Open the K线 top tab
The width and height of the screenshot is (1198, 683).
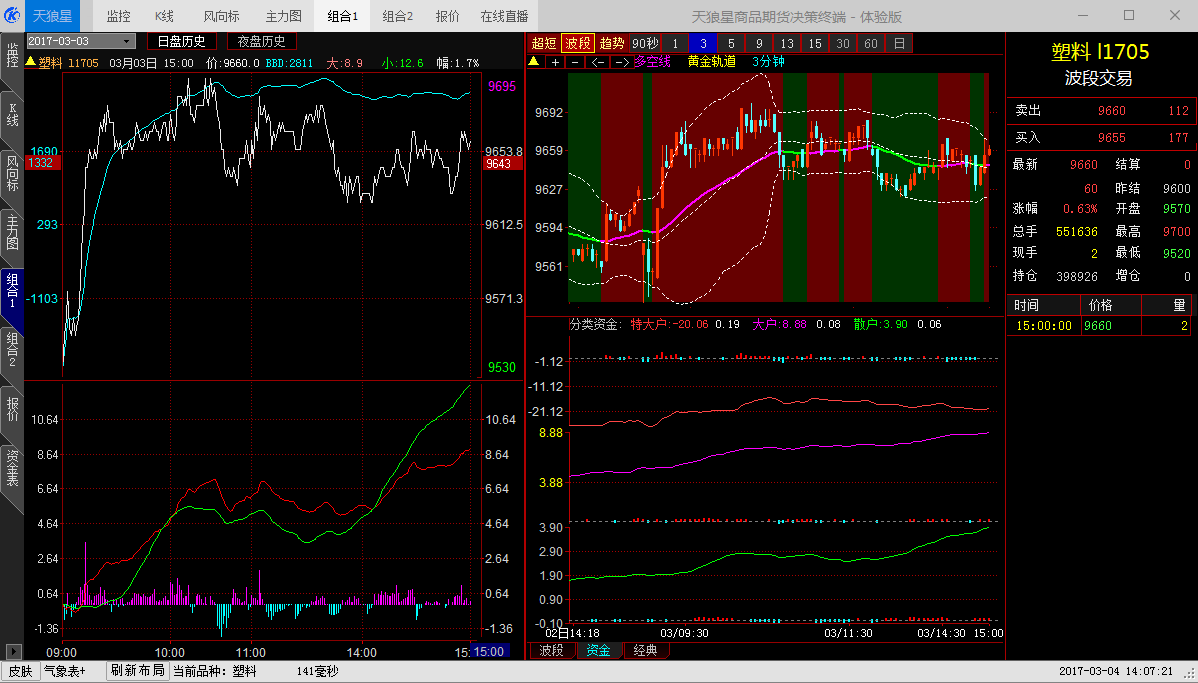tap(164, 16)
